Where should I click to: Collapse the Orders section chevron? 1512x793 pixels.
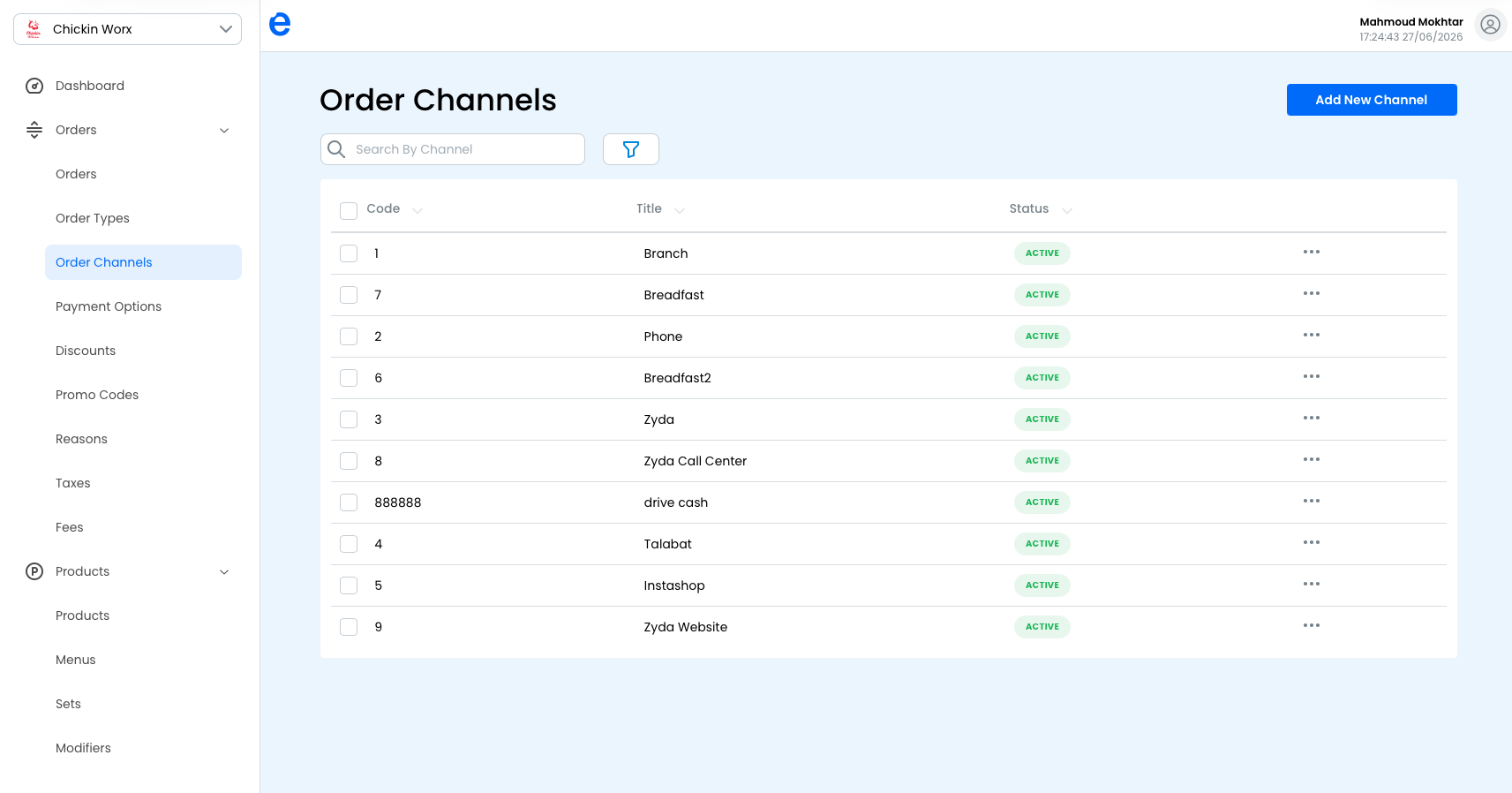pyautogui.click(x=224, y=131)
